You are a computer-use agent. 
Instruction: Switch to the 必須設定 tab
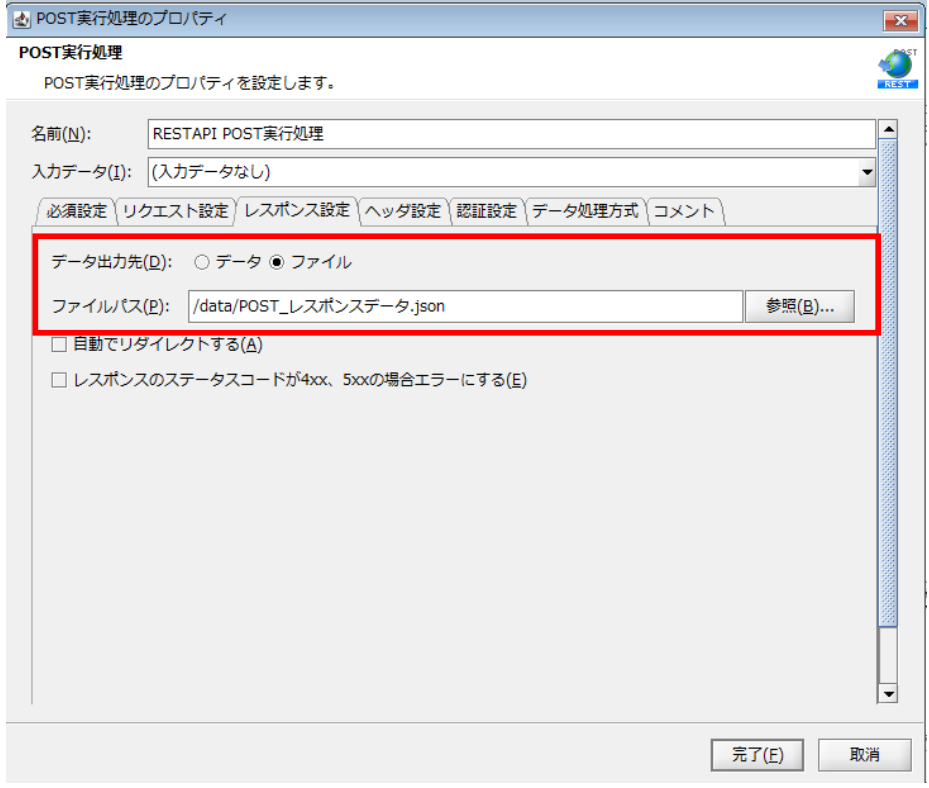[x=77, y=211]
